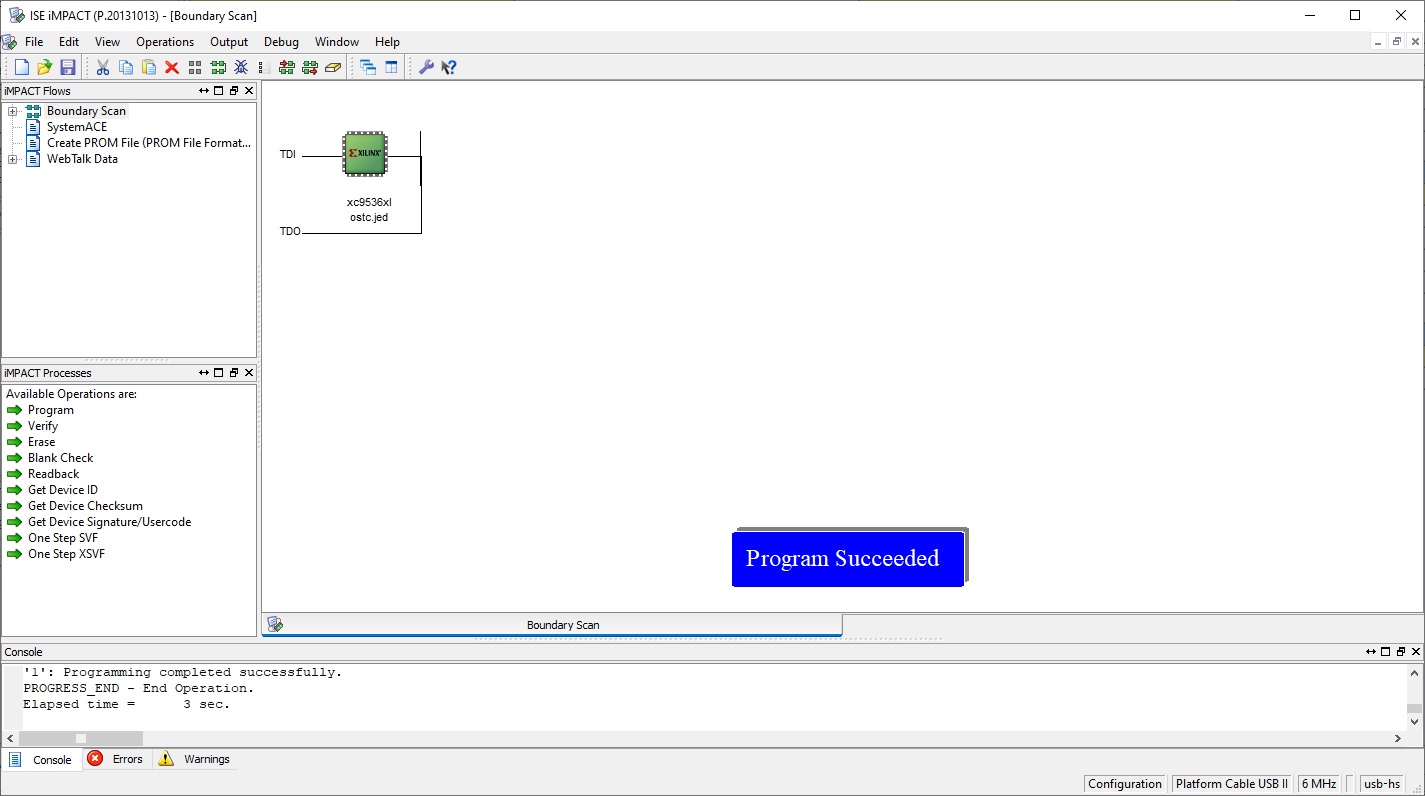Run One Step XSVF operation
This screenshot has height=796, width=1425.
(66, 554)
